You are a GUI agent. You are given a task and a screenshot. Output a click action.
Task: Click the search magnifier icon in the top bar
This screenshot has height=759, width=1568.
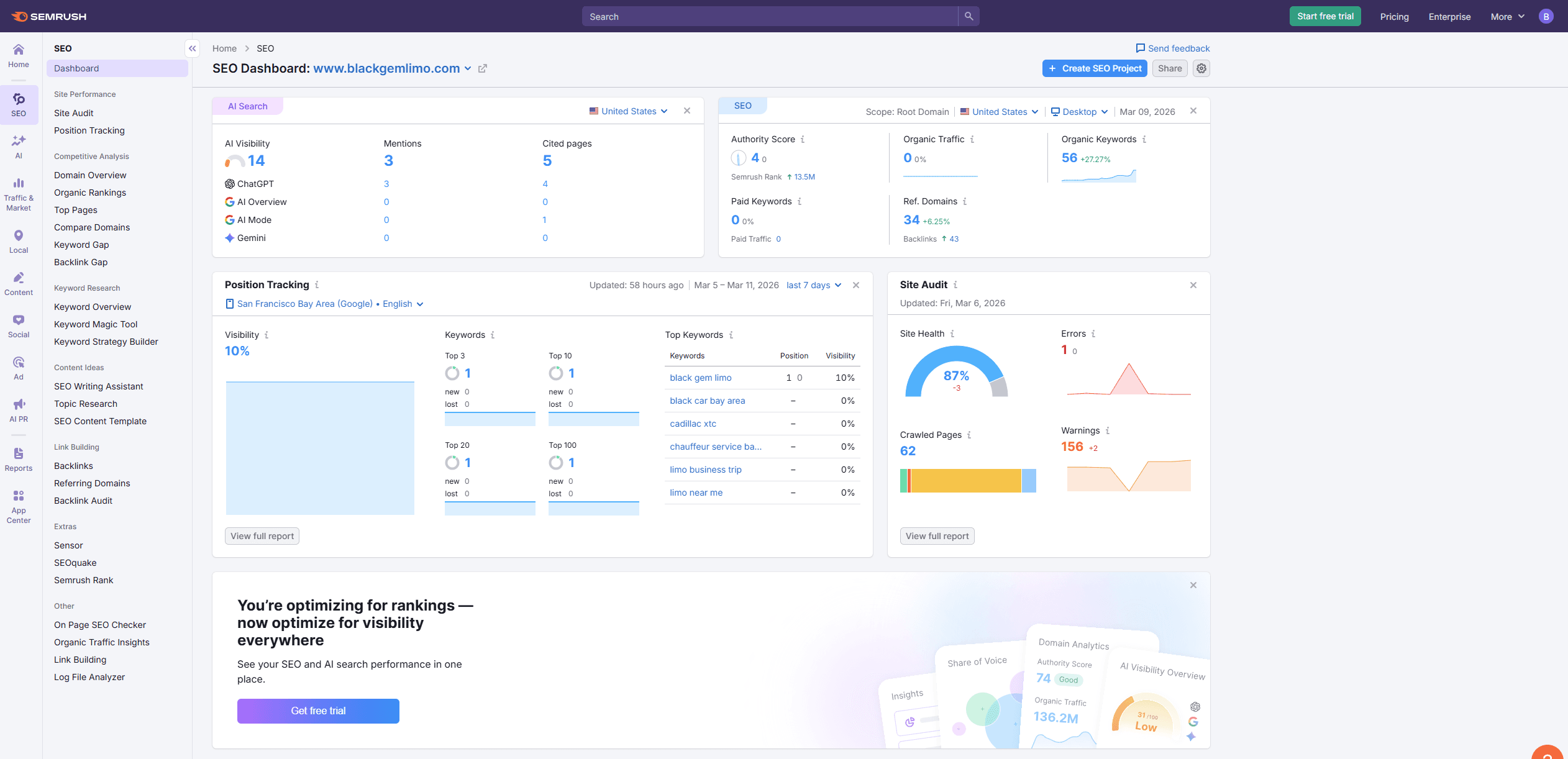(968, 16)
